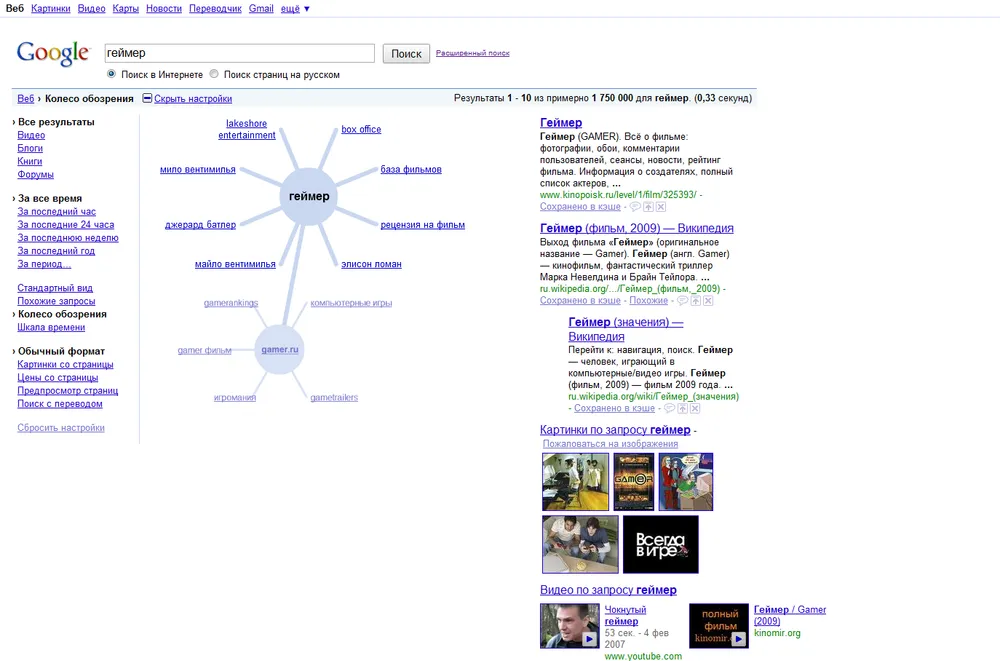This screenshot has width=1000, height=661.
Task: Remove the Геймер (значения) result with X icon
Action: [695, 408]
